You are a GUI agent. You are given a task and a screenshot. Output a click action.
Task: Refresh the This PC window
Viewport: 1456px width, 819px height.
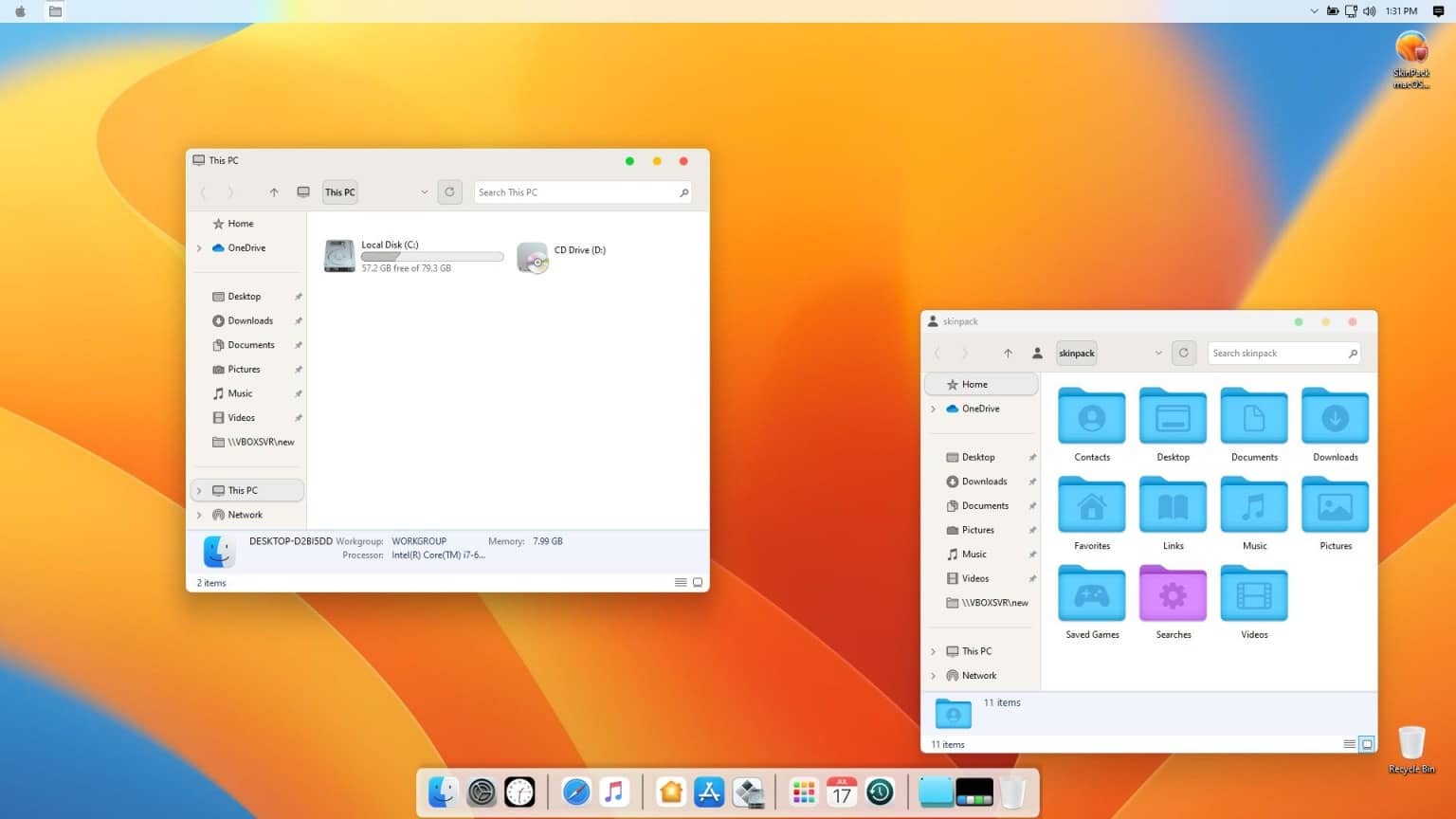[x=449, y=191]
